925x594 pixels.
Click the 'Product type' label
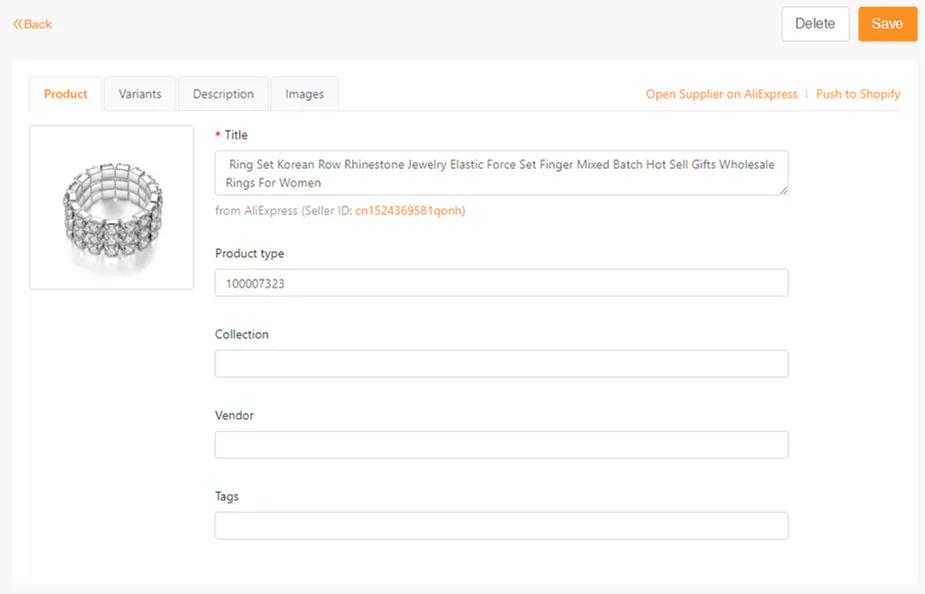(x=250, y=253)
